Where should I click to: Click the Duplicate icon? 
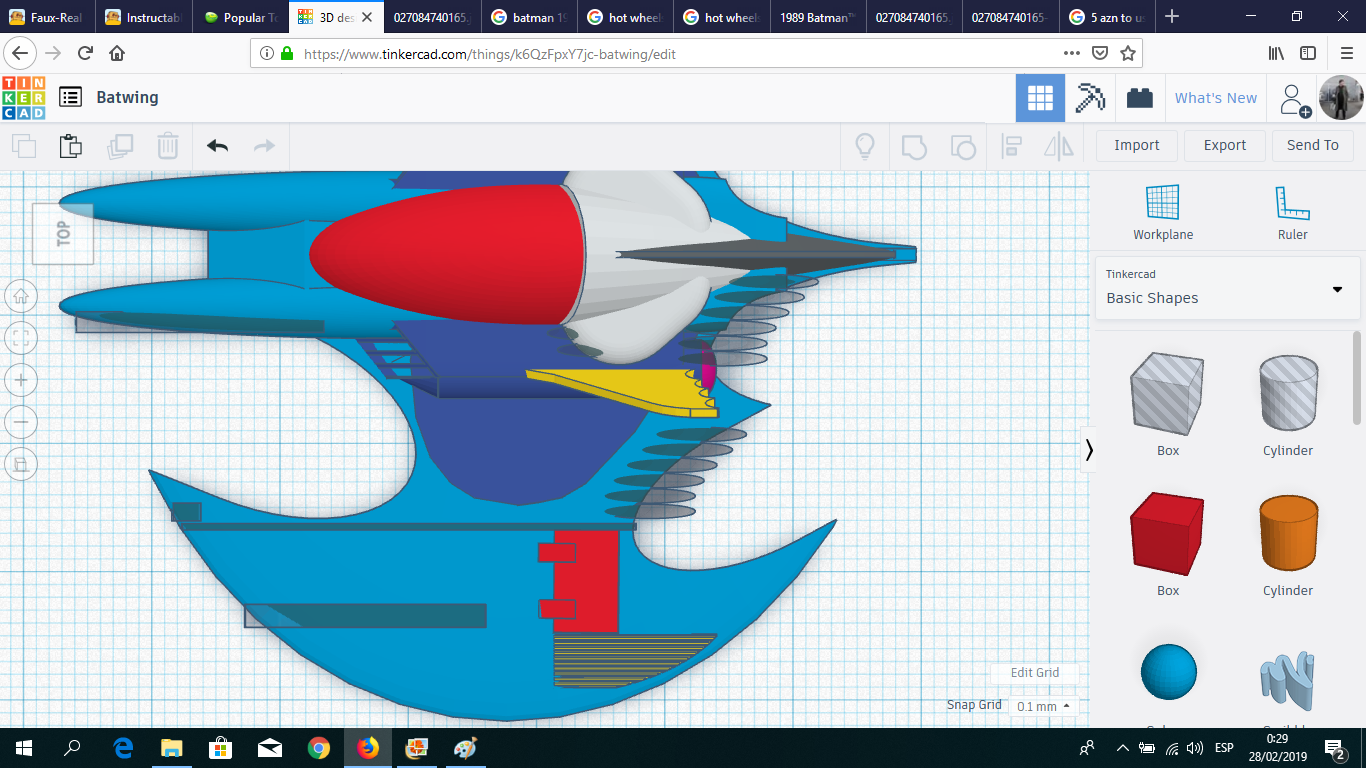(x=120, y=146)
